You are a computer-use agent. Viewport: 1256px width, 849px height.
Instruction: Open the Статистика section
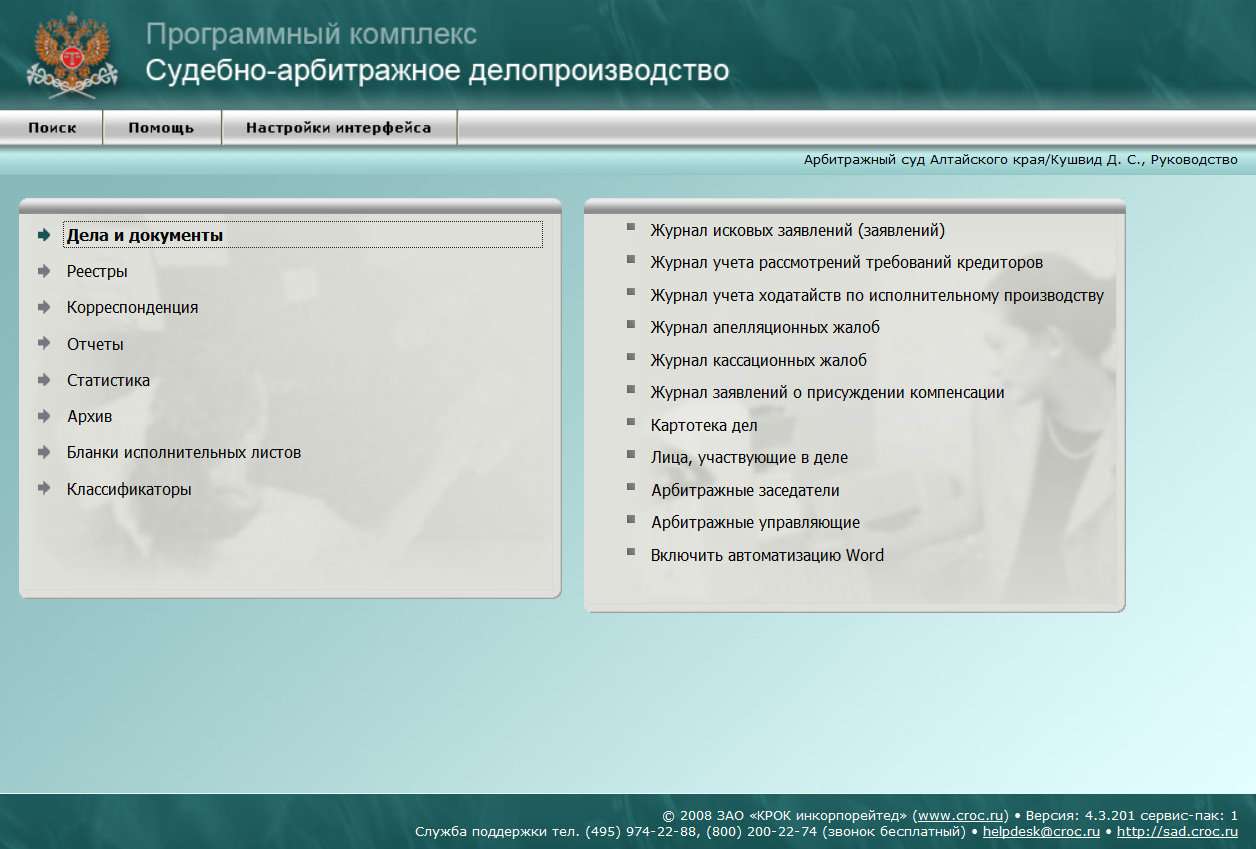tap(108, 380)
